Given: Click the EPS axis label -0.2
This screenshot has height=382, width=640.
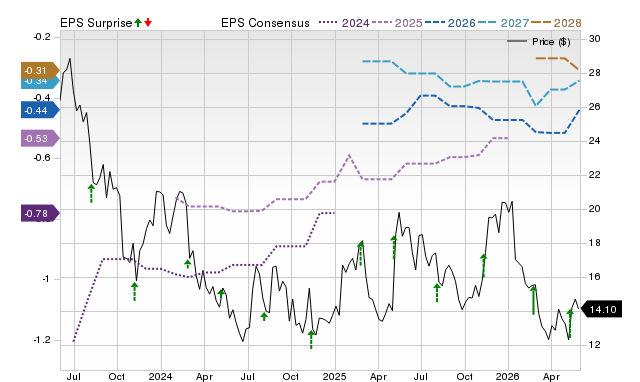Looking at the screenshot, I should [x=42, y=37].
